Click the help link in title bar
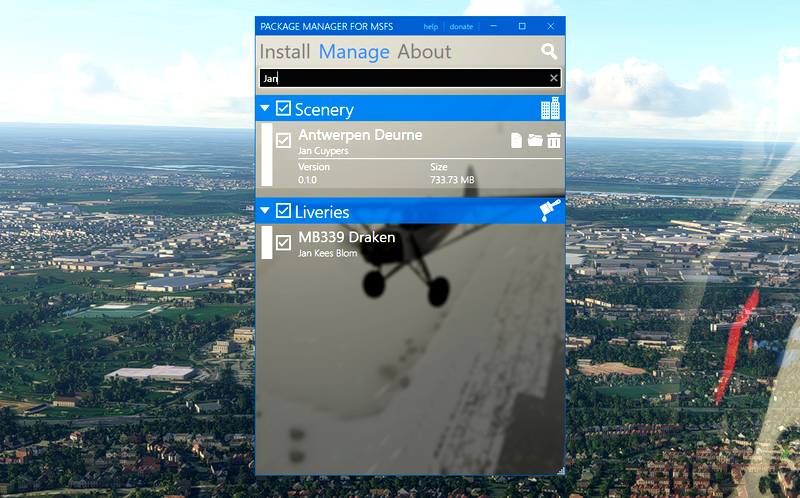The height and width of the screenshot is (498, 800). pyautogui.click(x=431, y=26)
